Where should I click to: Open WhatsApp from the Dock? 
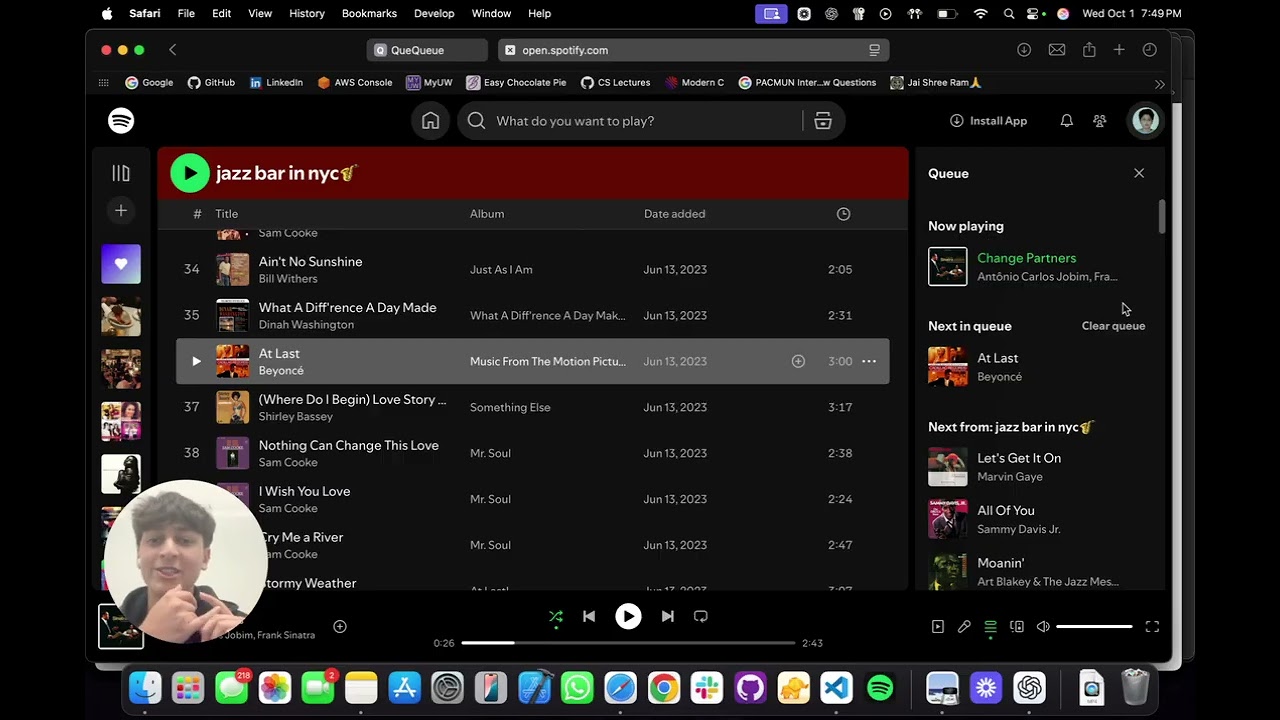pyautogui.click(x=577, y=688)
